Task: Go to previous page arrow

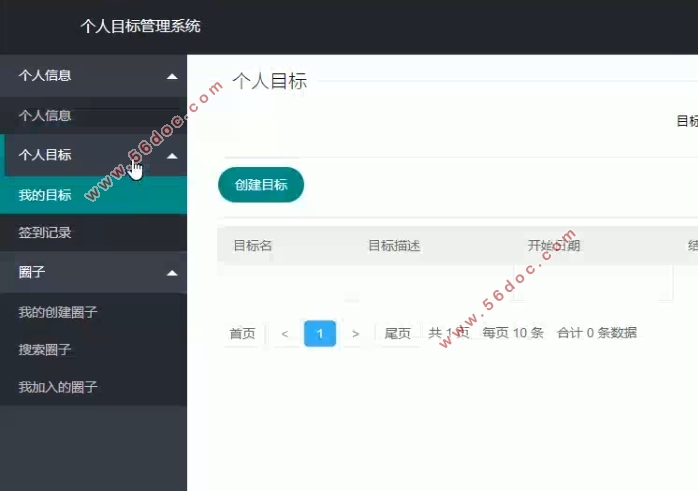Action: tap(285, 333)
